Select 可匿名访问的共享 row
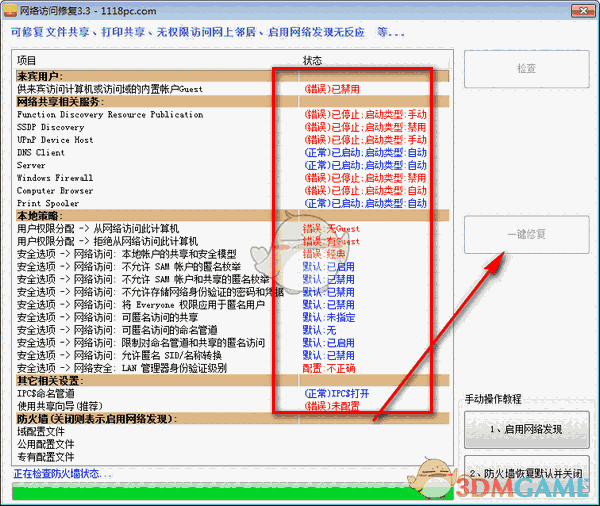 point(232,317)
